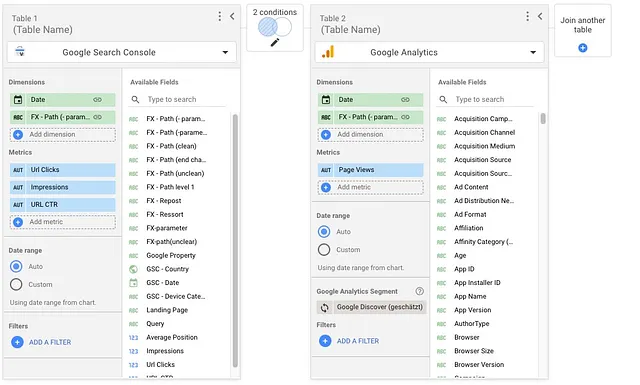Click 123 icon beside Average Position
The image size is (640, 385).
coord(133,338)
